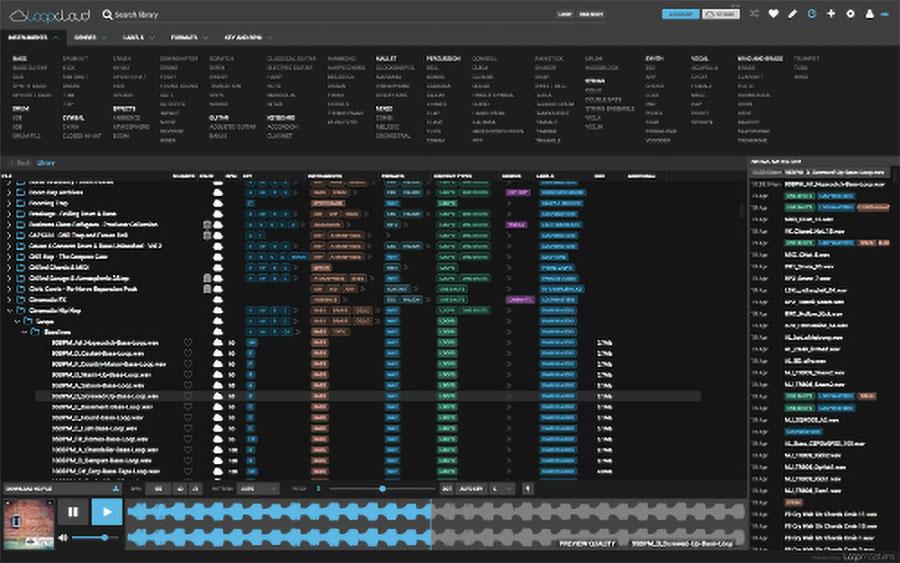The height and width of the screenshot is (563, 900).
Task: Toggle the Library view button
Action: coord(681,15)
